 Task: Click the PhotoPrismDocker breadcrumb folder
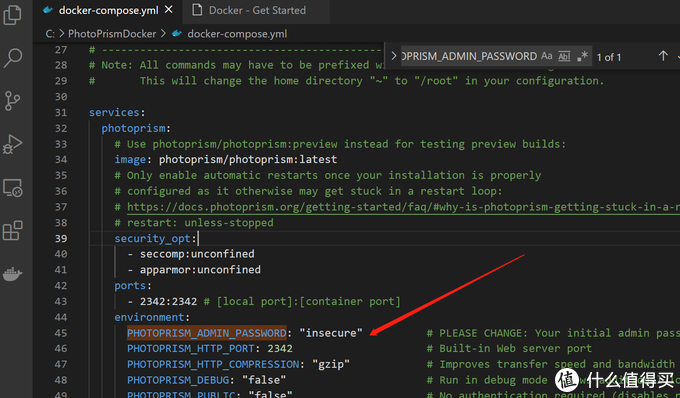pyautogui.click(x=112, y=34)
